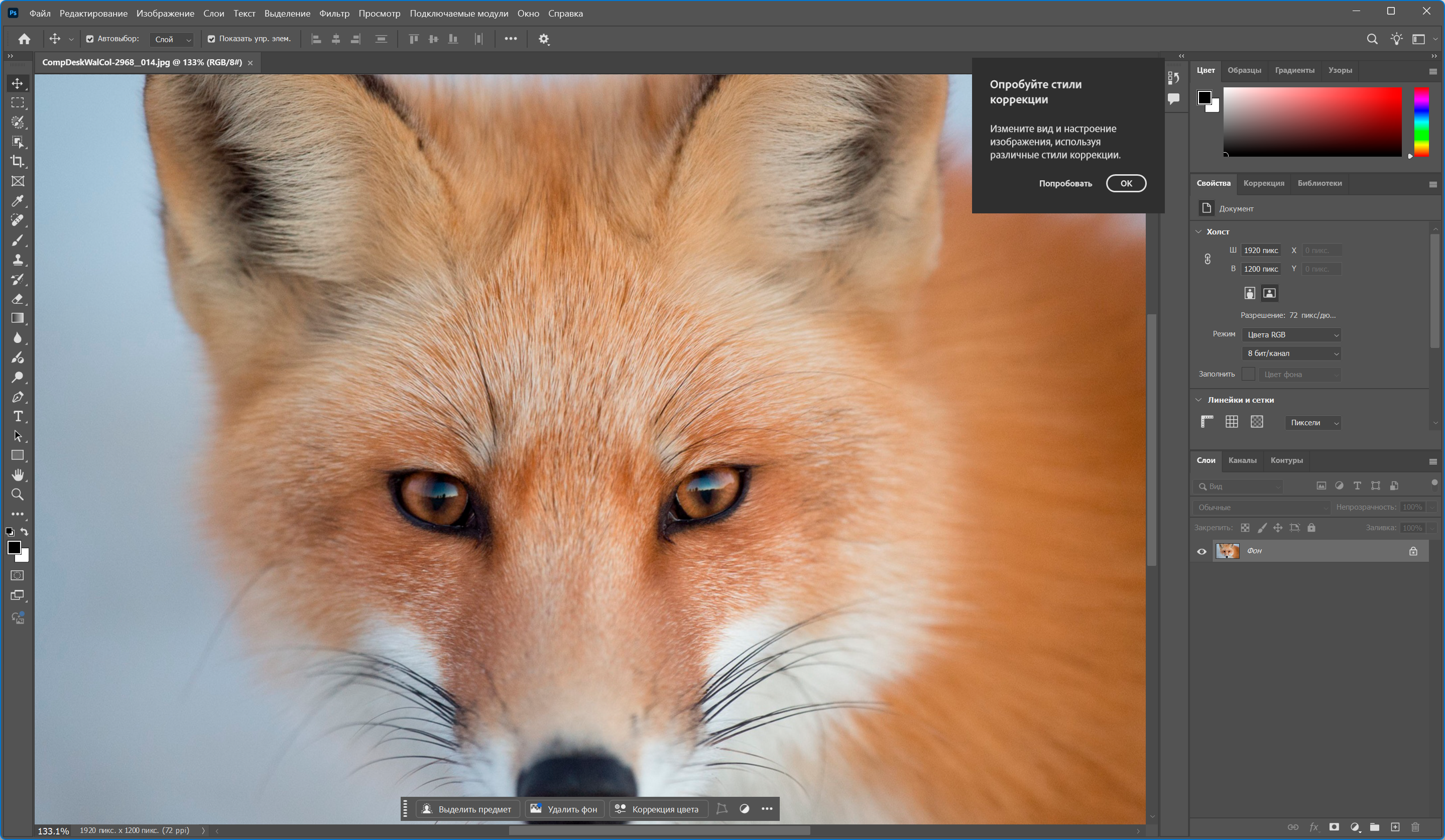Select the Hand tool
The width and height of the screenshot is (1445, 840).
18,475
